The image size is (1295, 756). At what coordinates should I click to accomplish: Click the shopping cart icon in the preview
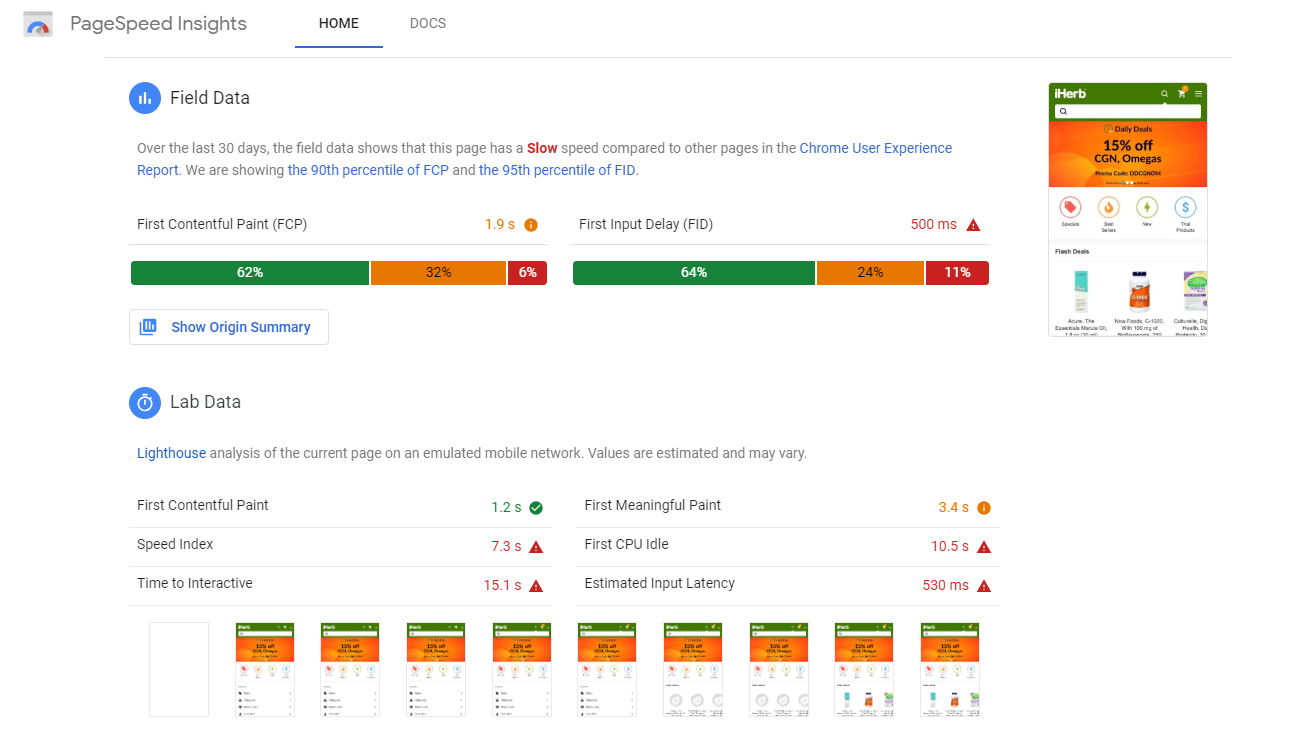[x=1181, y=93]
